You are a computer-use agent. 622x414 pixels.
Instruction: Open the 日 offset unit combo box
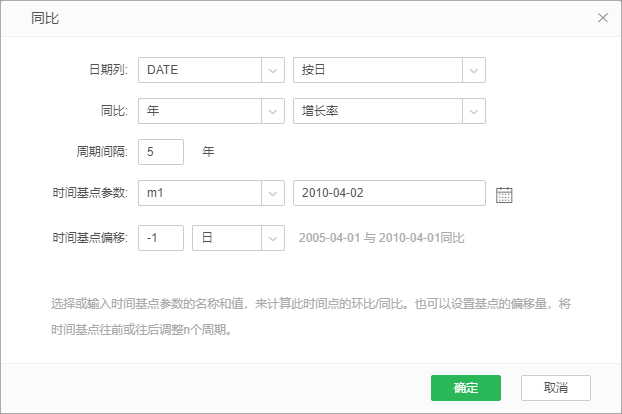pos(226,238)
